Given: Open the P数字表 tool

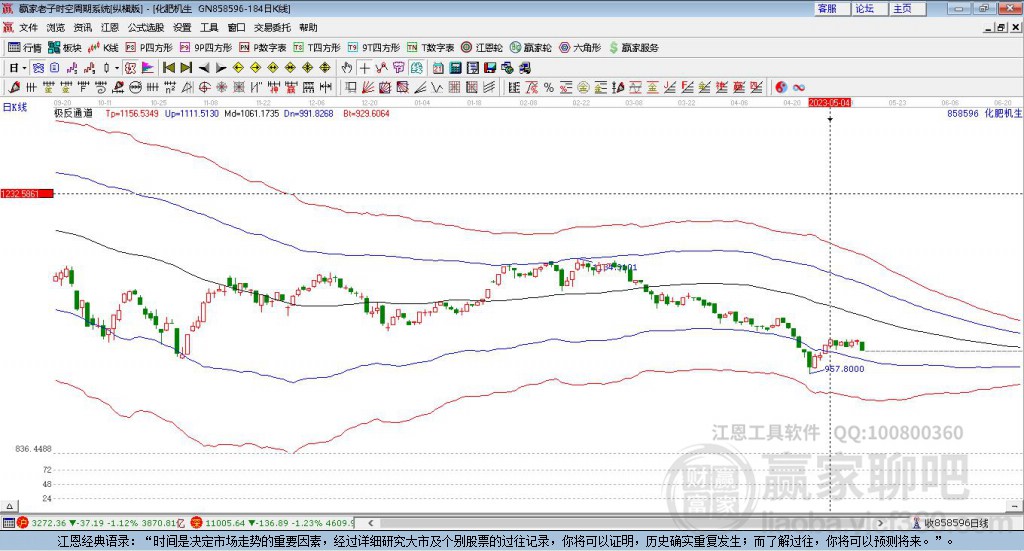Looking at the screenshot, I should click(x=263, y=48).
